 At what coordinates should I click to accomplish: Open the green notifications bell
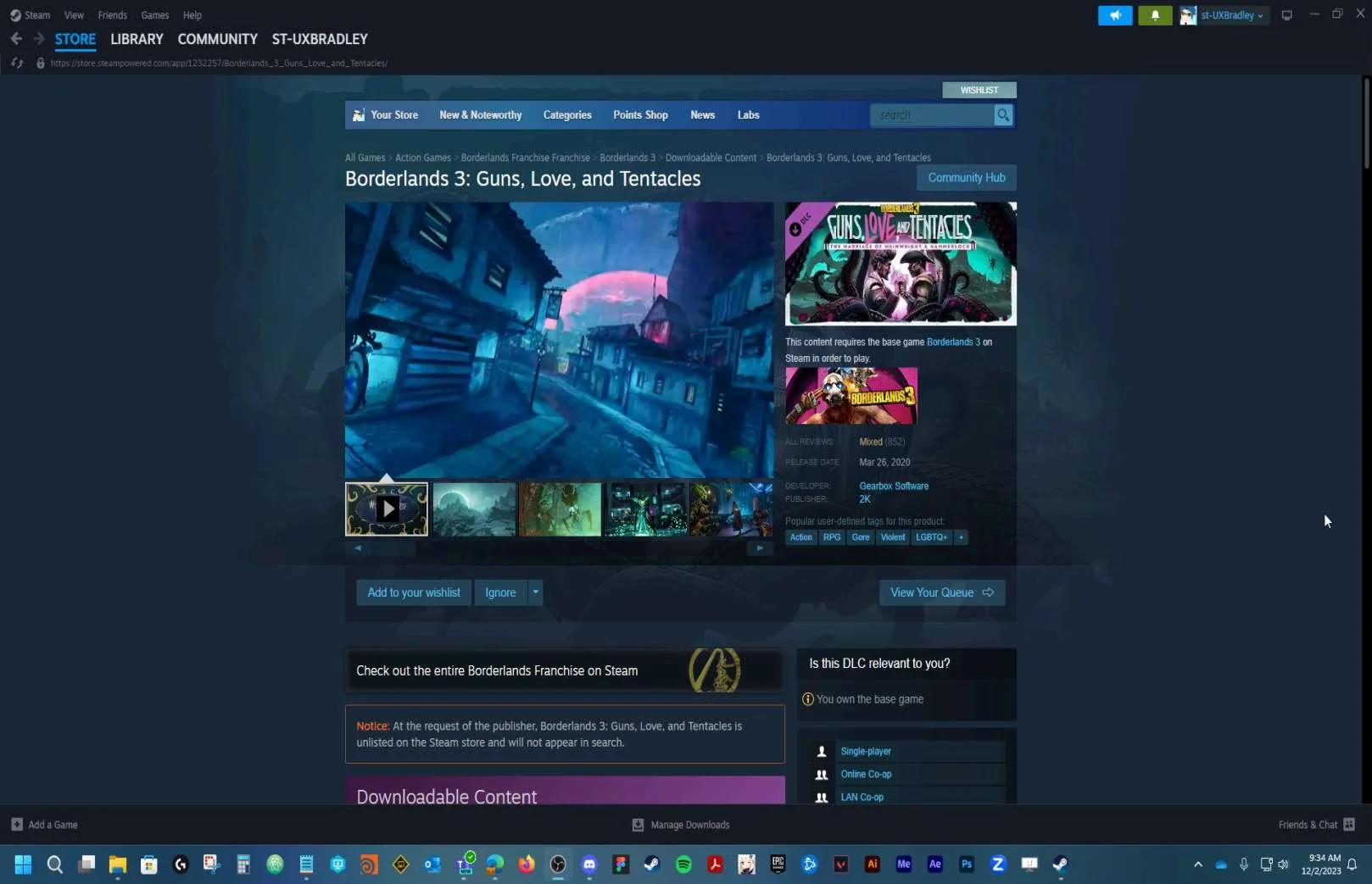(x=1155, y=15)
